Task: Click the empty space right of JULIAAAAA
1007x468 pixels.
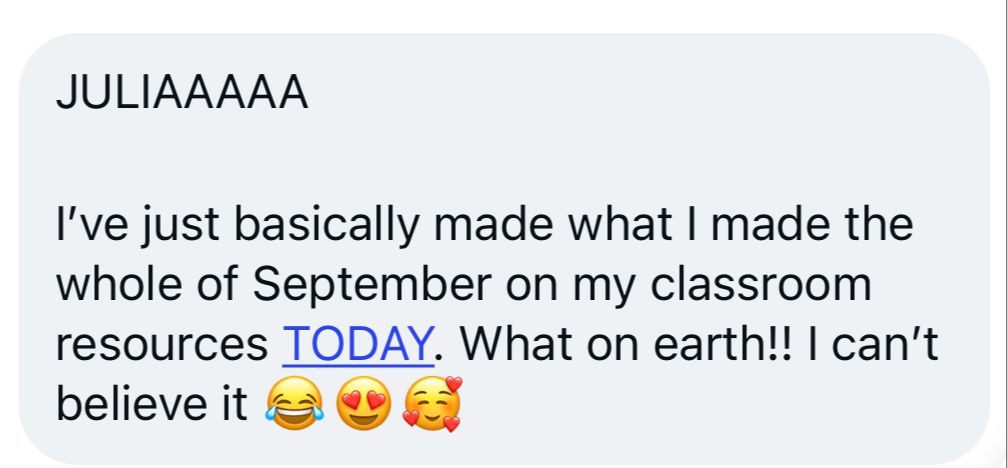Action: click(650, 94)
